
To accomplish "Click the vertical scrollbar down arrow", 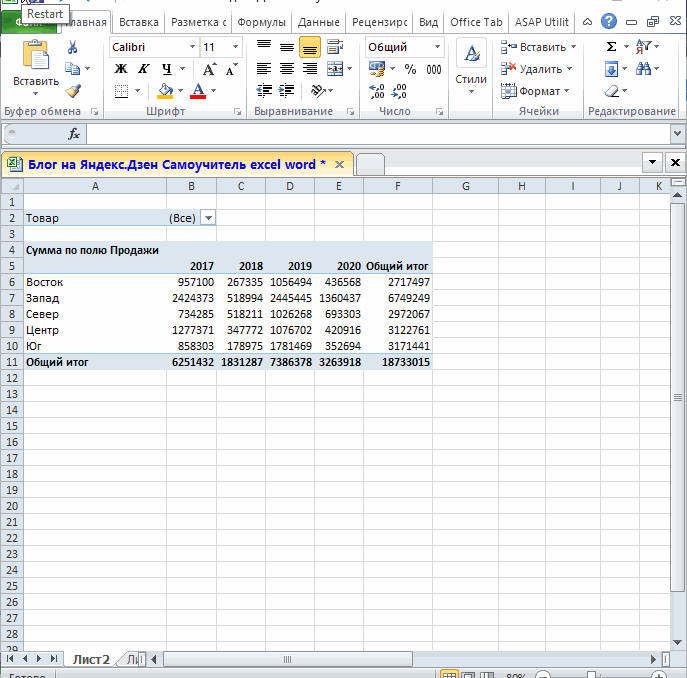I will tap(677, 643).
